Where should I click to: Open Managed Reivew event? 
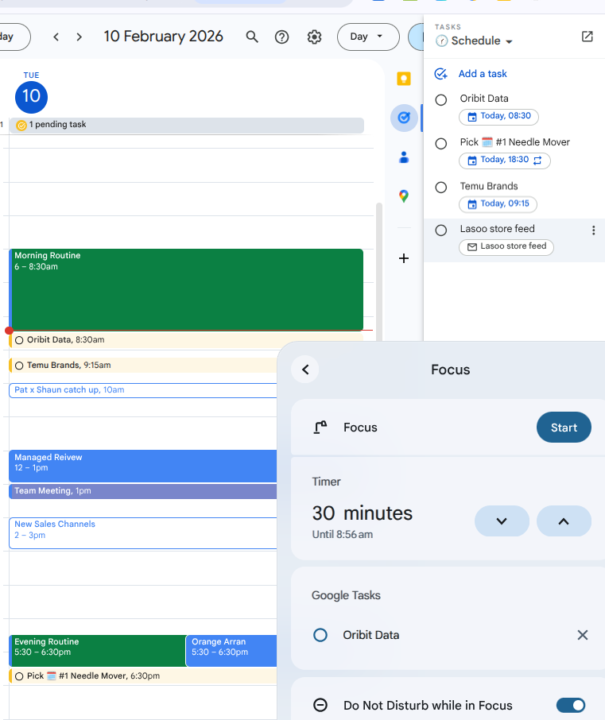(x=143, y=466)
